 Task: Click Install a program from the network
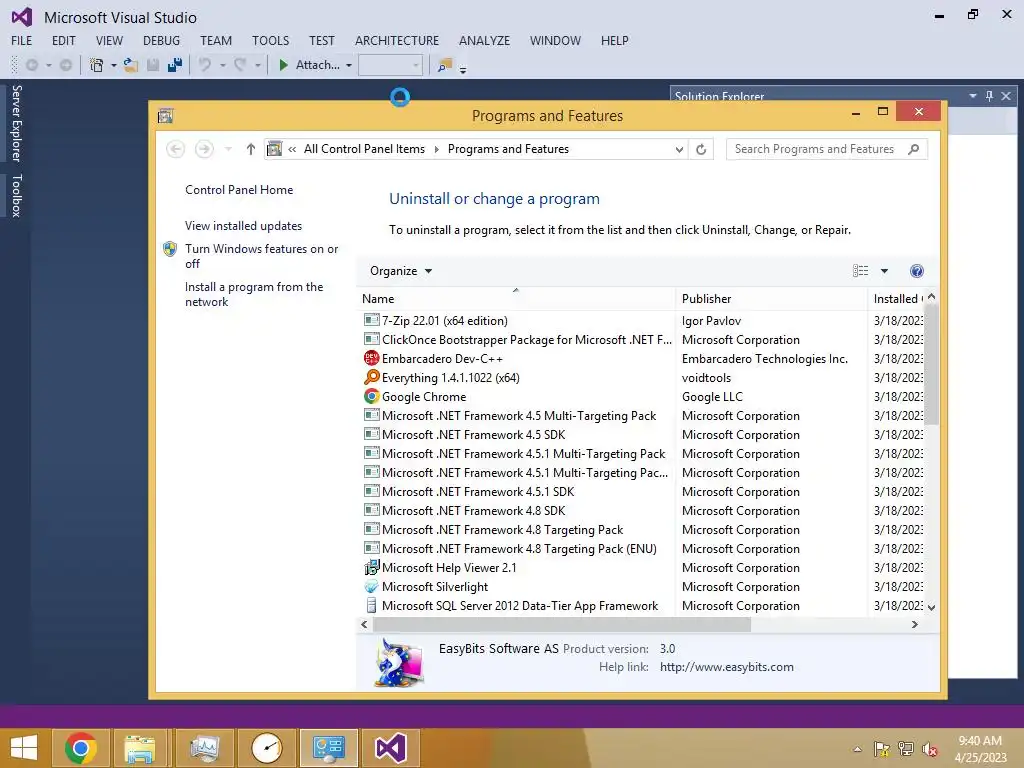tap(254, 294)
